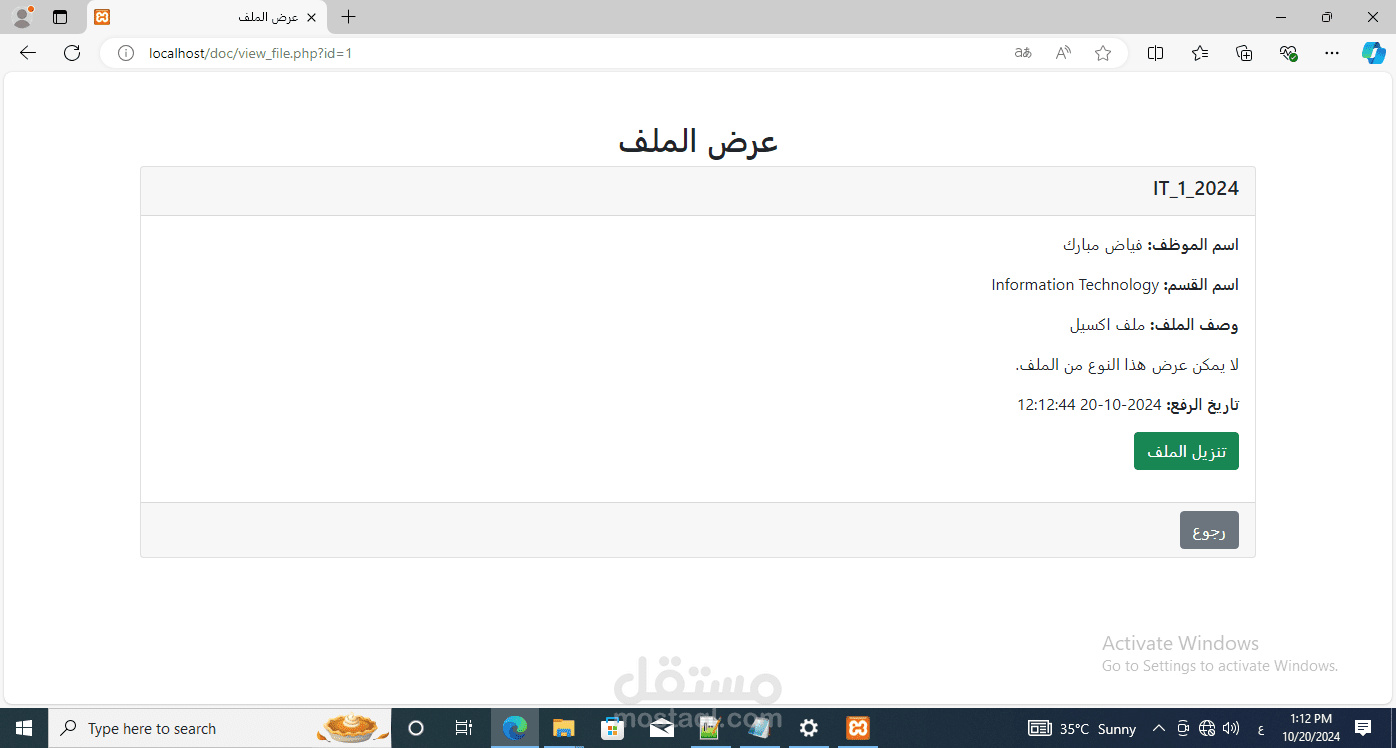The width and height of the screenshot is (1396, 748).
Task: Click the gray رجوع back button
Action: pyautogui.click(x=1209, y=530)
